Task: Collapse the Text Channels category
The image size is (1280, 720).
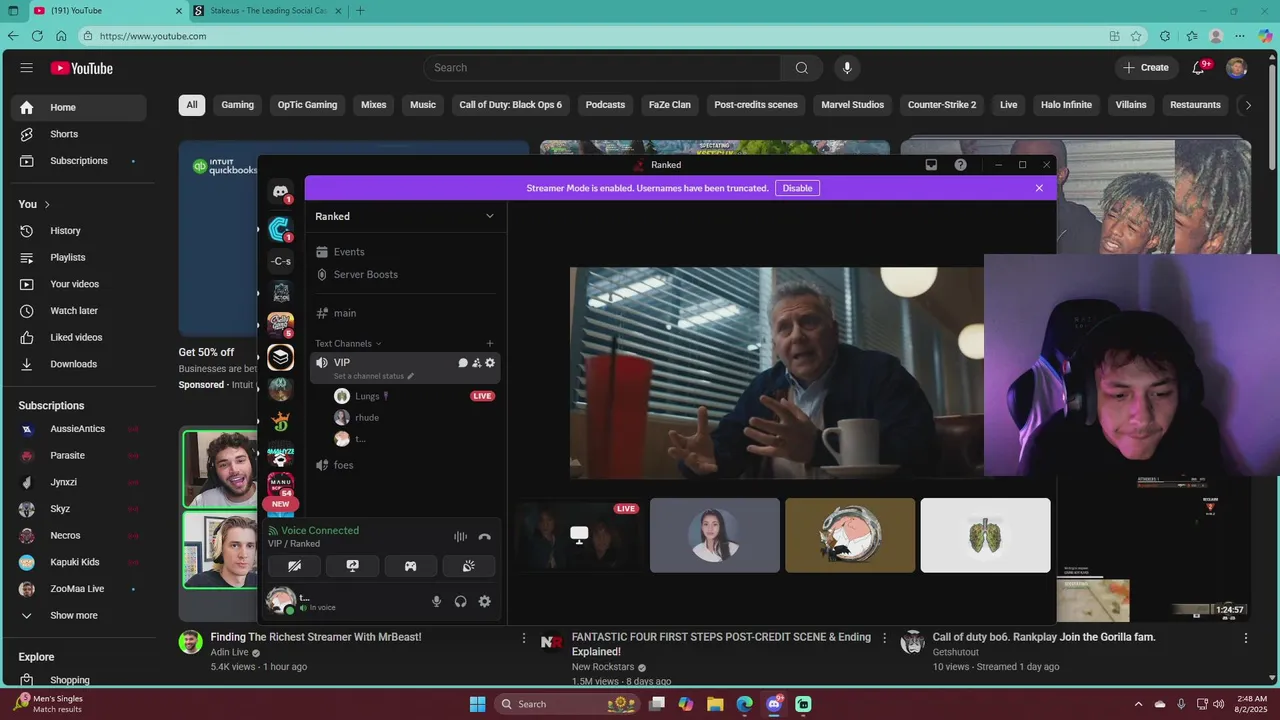Action: (x=347, y=343)
